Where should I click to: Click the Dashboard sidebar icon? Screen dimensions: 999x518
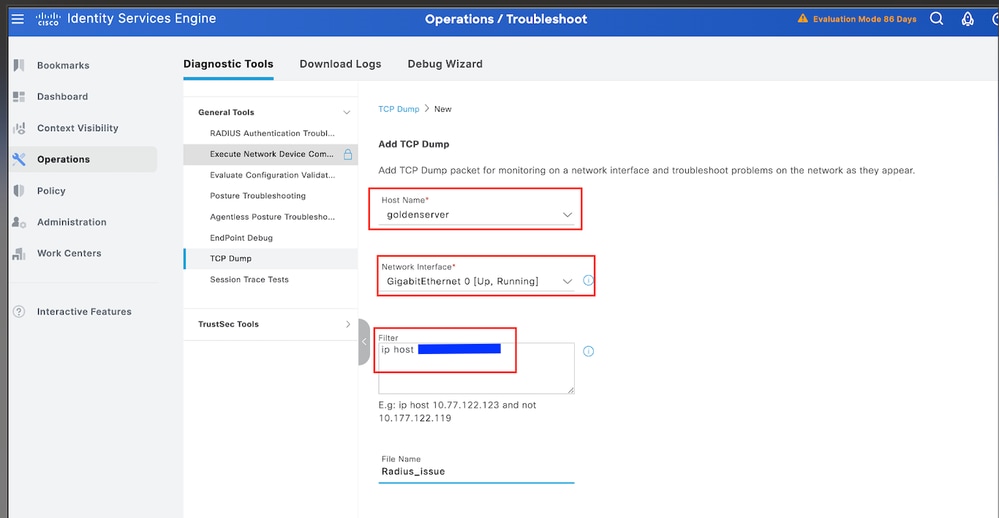tap(19, 96)
